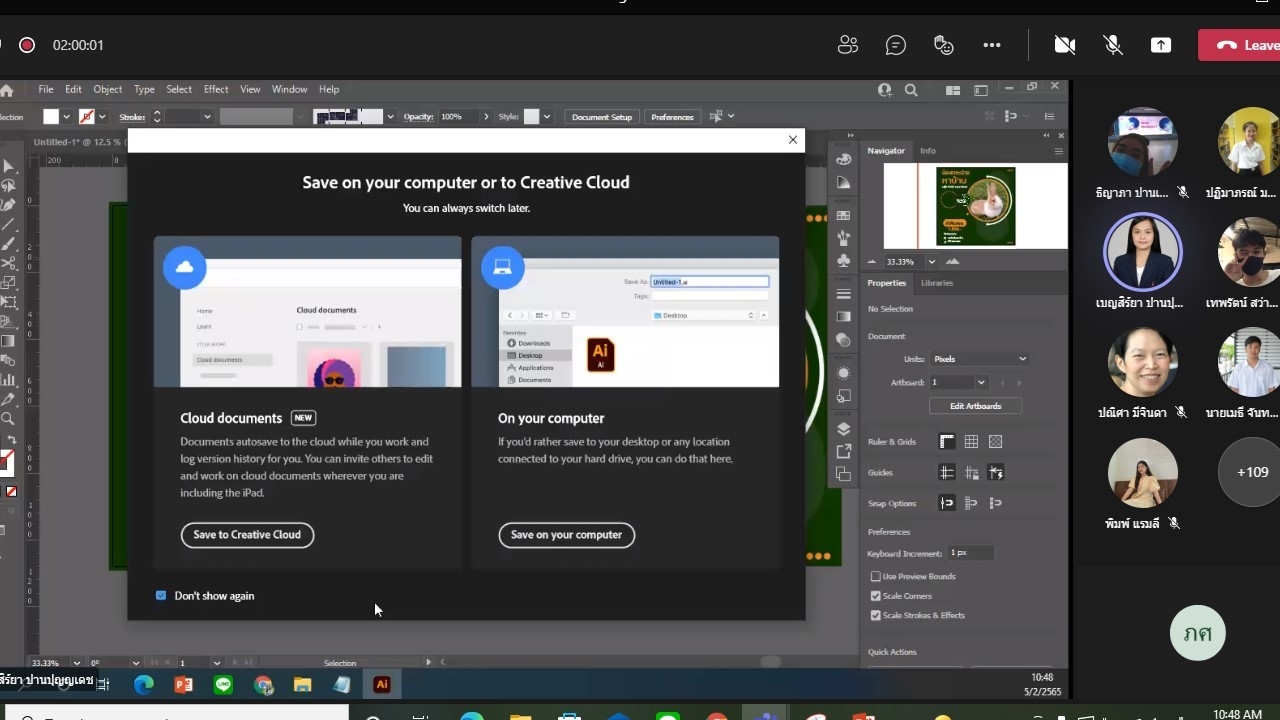1280x720 pixels.
Task: Switch to the Info tab
Action: 928,151
